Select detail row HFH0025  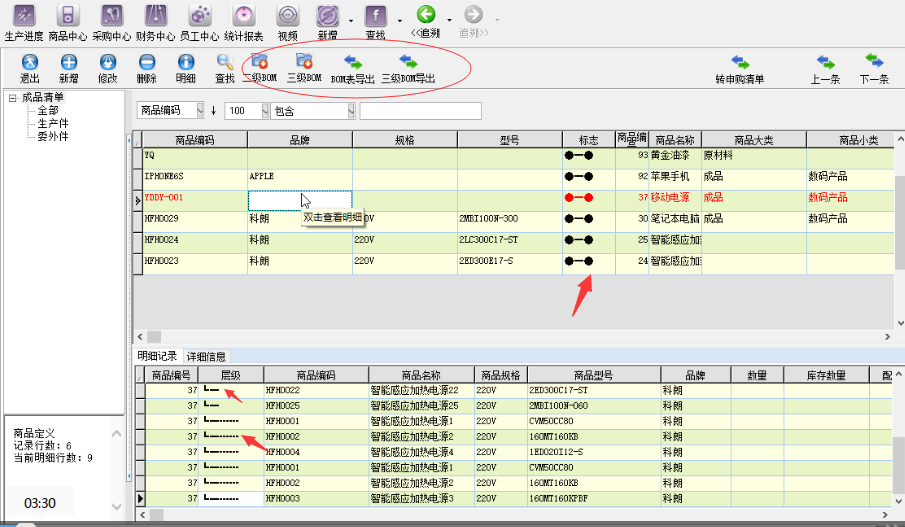pyautogui.click(x=315, y=406)
